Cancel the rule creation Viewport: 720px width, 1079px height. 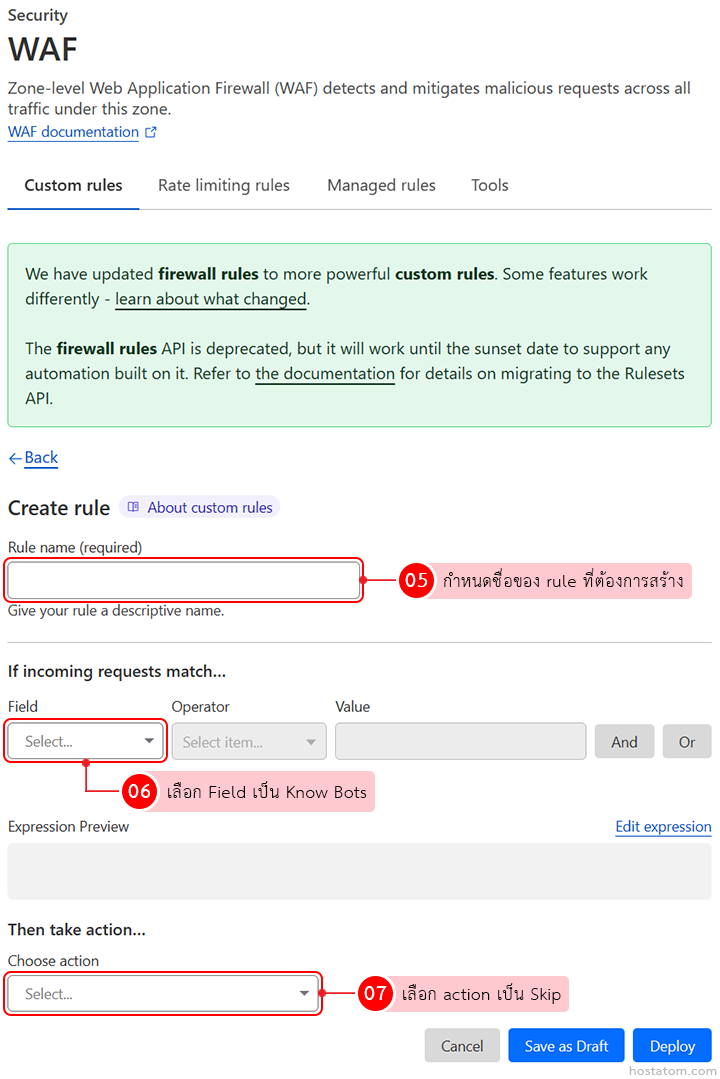pyautogui.click(x=462, y=1046)
